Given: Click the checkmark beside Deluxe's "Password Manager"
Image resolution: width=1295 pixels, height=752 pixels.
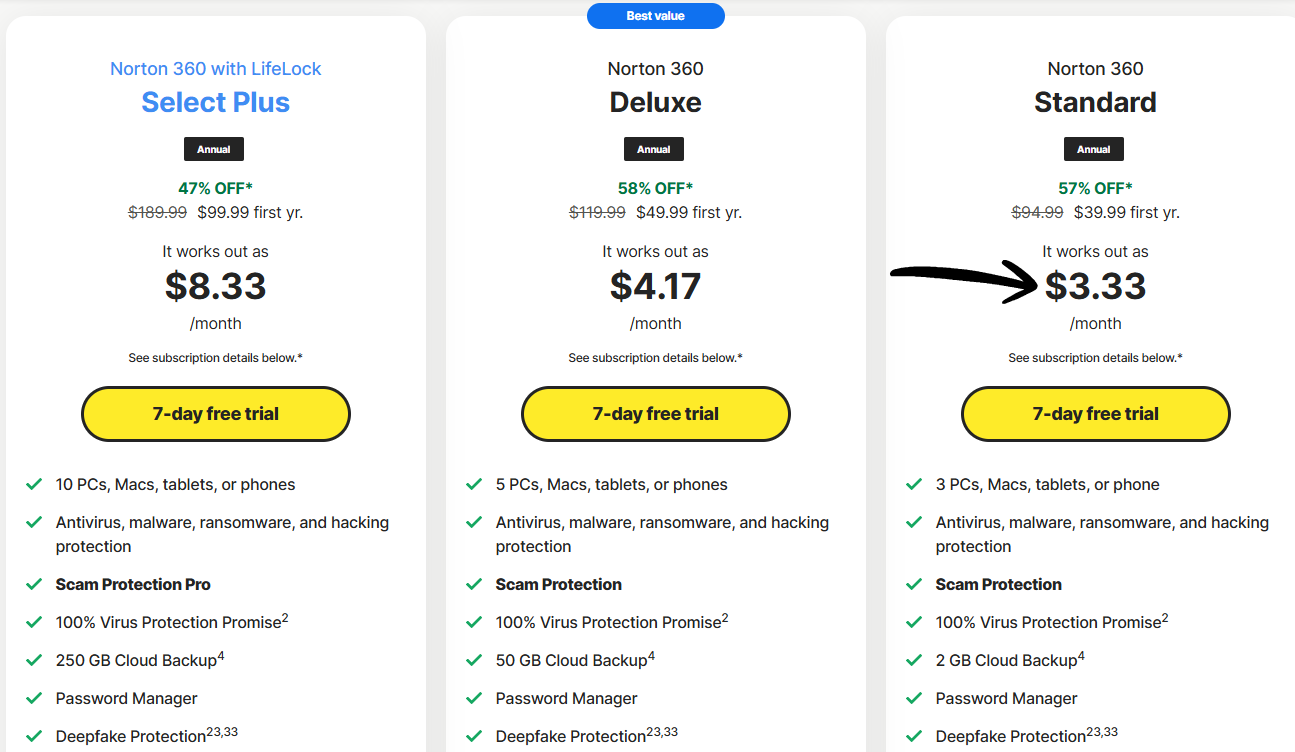Looking at the screenshot, I should pyautogui.click(x=473, y=698).
